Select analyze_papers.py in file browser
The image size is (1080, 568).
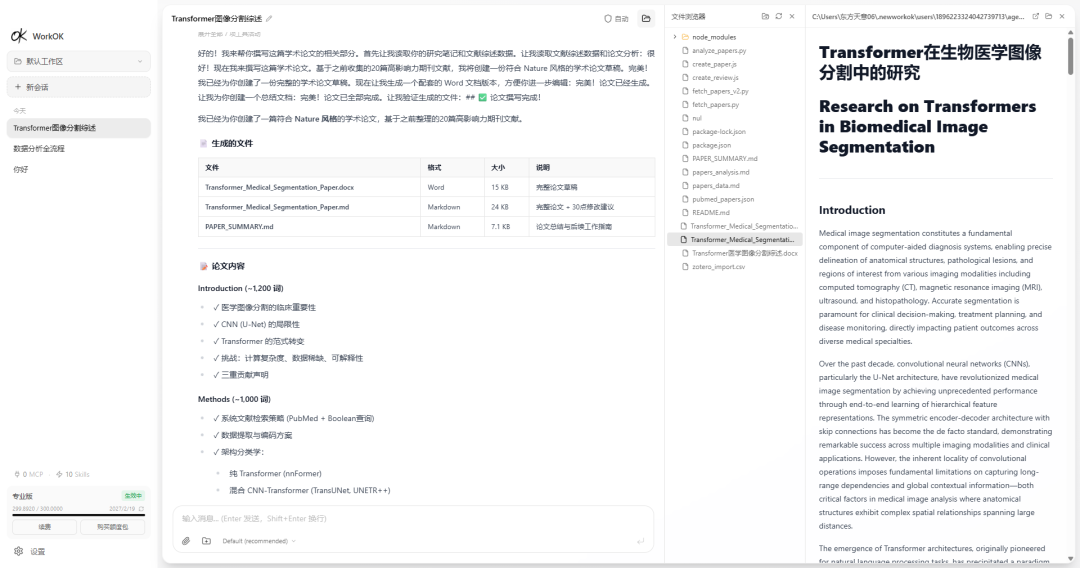[x=735, y=51]
